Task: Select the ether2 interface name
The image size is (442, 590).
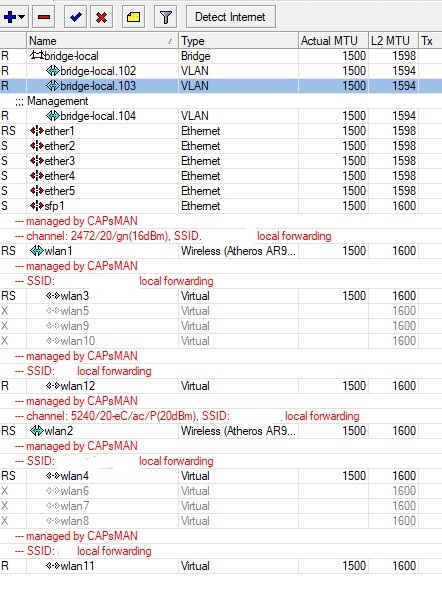Action: click(x=59, y=146)
